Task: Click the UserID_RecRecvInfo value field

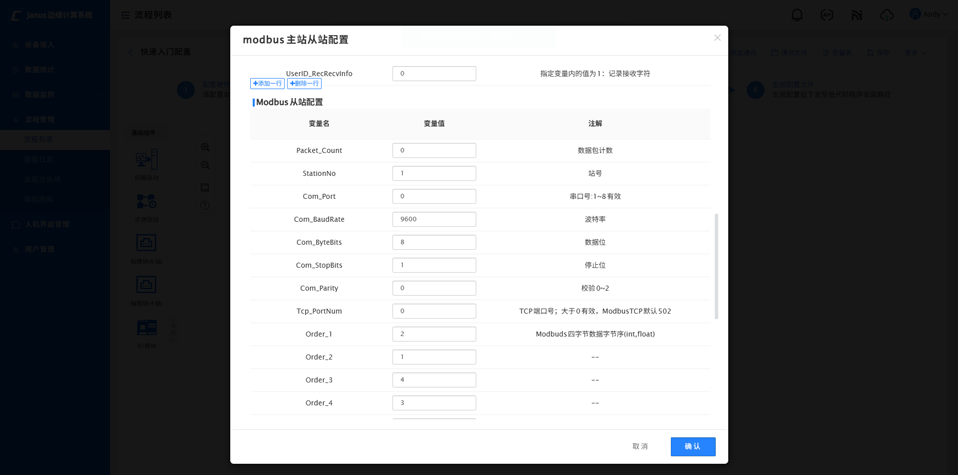Action: (434, 73)
